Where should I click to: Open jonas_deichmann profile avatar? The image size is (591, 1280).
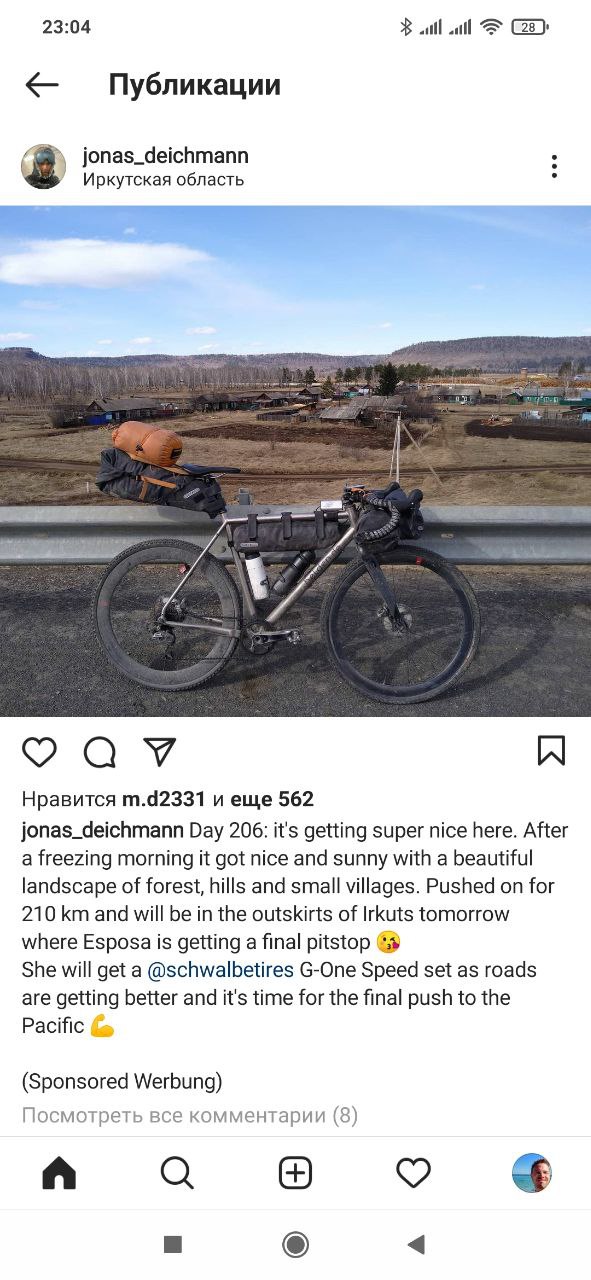(43, 166)
